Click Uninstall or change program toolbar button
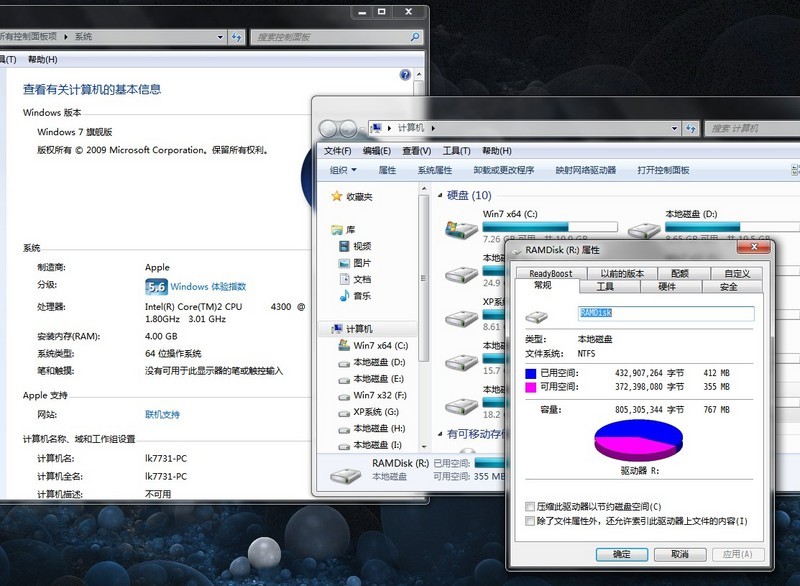The width and height of the screenshot is (800, 586). [x=504, y=170]
